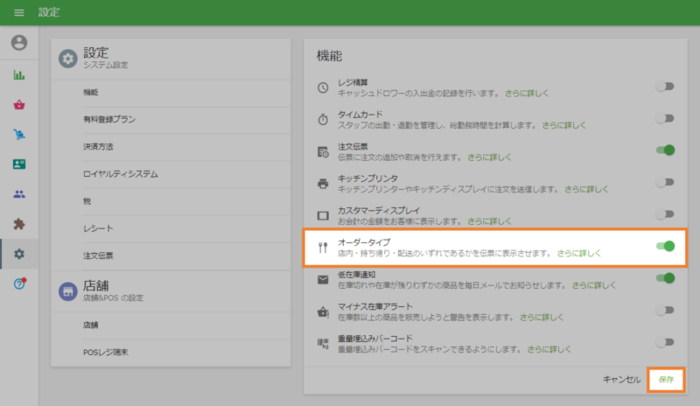Select ロイヤルティシステム in the settings menu
This screenshot has height=406, width=700.
point(120,173)
